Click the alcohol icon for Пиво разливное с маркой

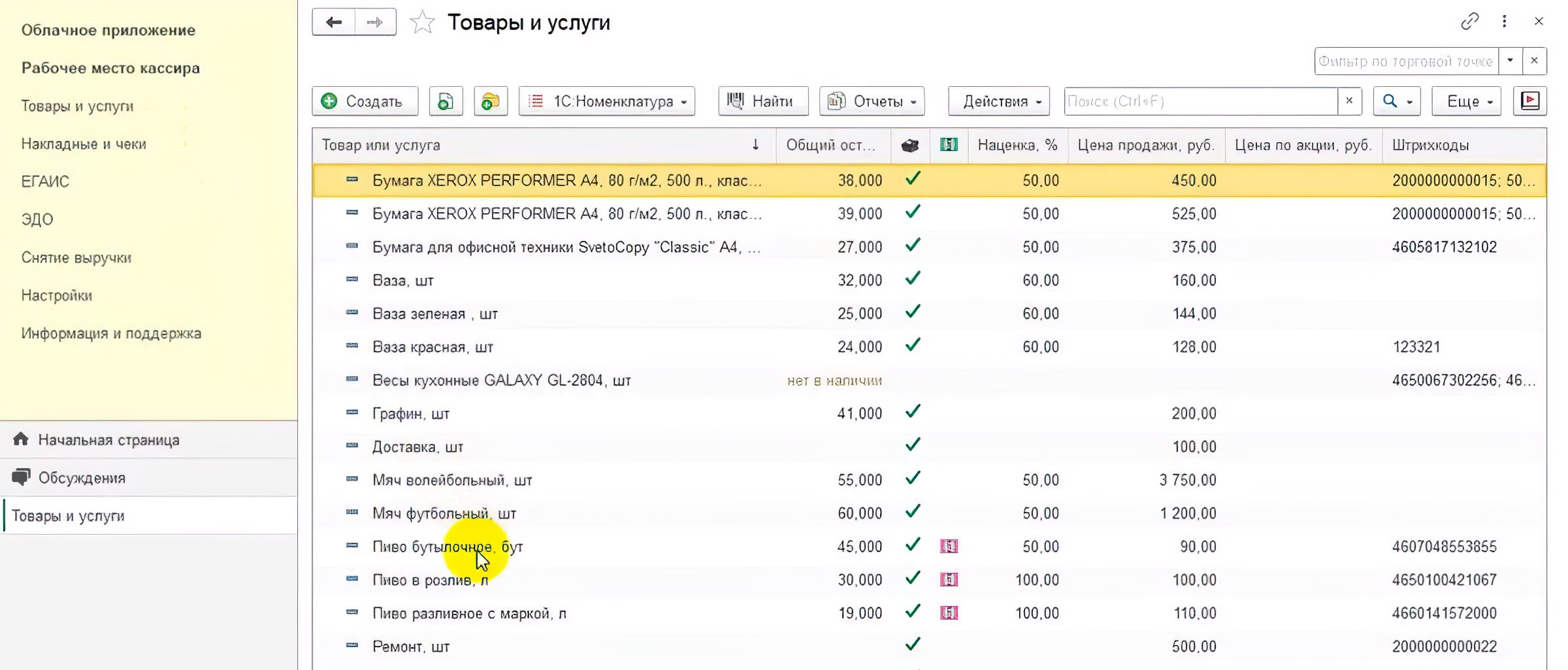pyautogui.click(x=949, y=613)
